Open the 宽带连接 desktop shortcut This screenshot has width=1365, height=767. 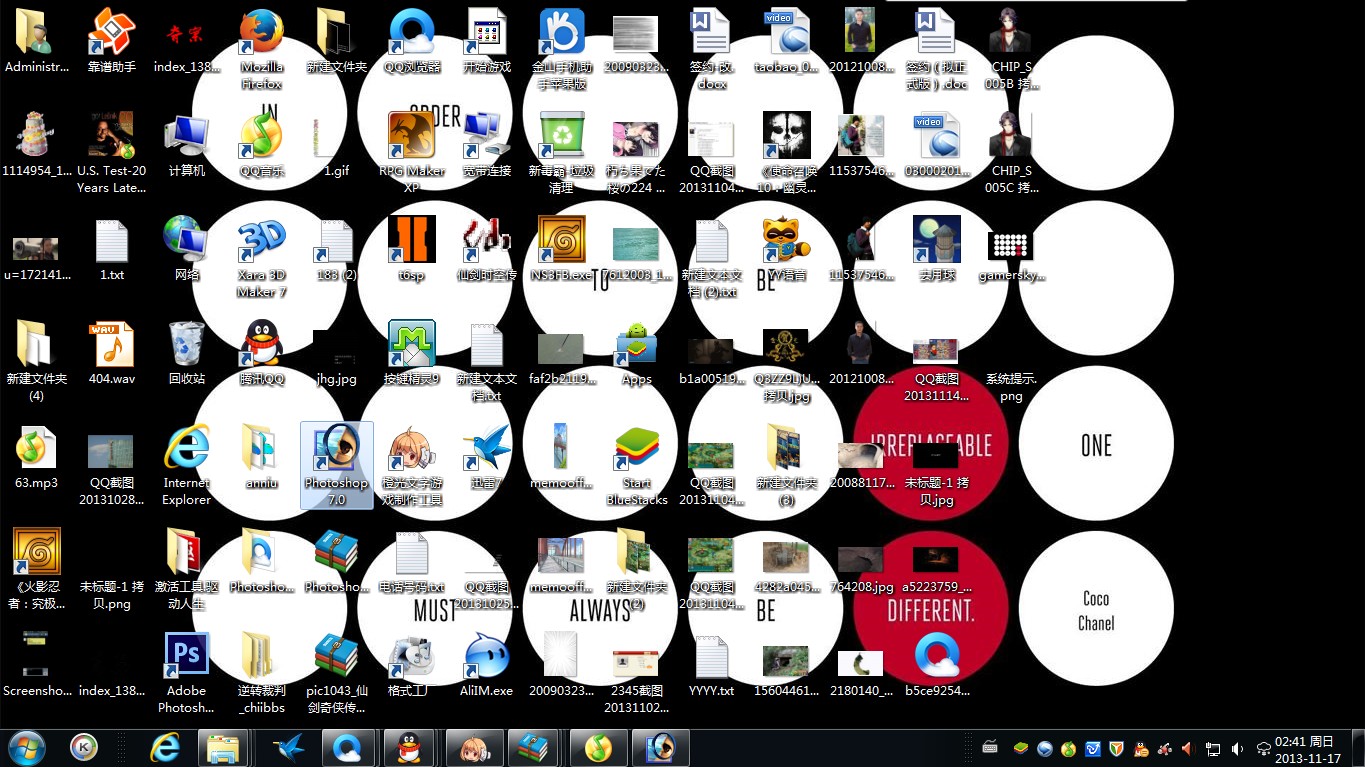487,145
